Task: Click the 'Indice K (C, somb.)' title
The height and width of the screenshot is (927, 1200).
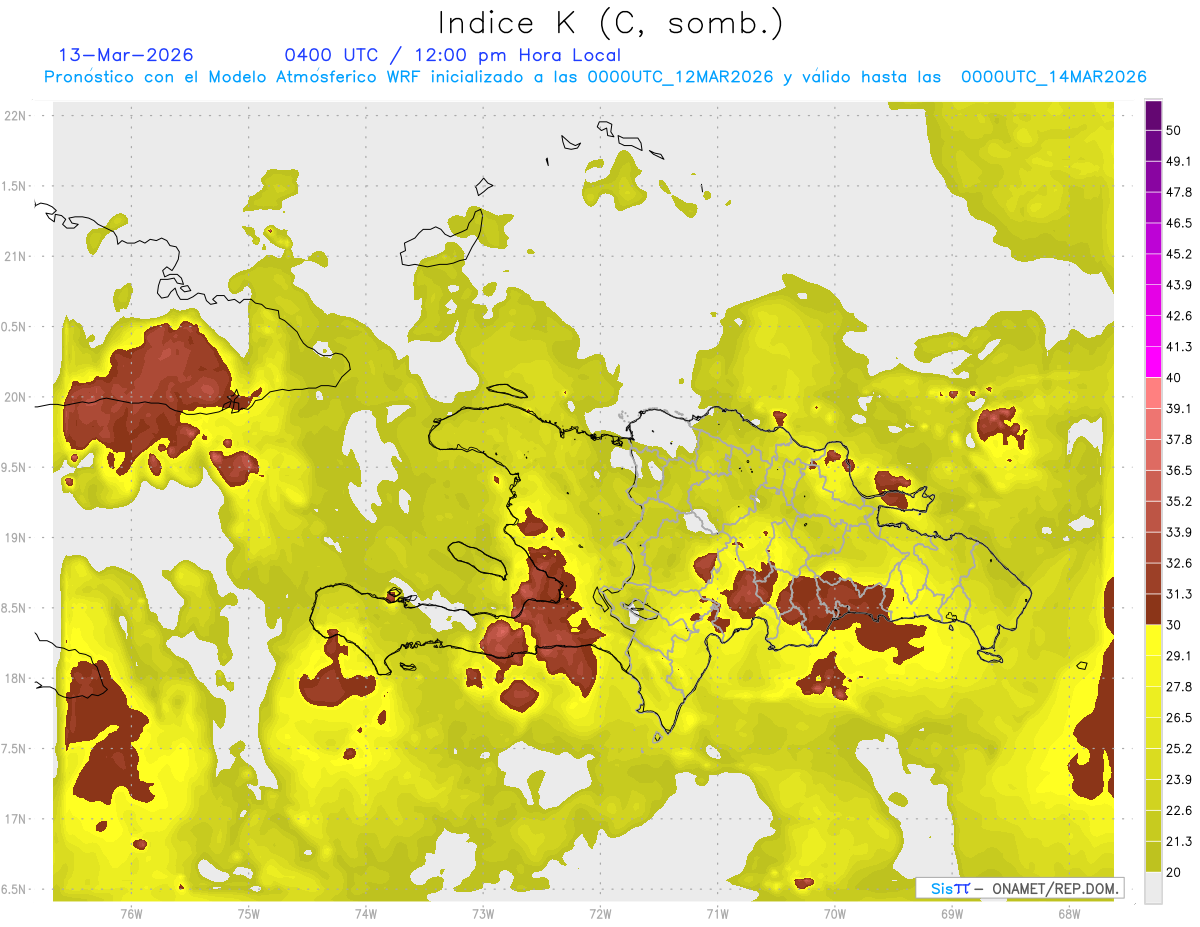Action: tap(611, 22)
